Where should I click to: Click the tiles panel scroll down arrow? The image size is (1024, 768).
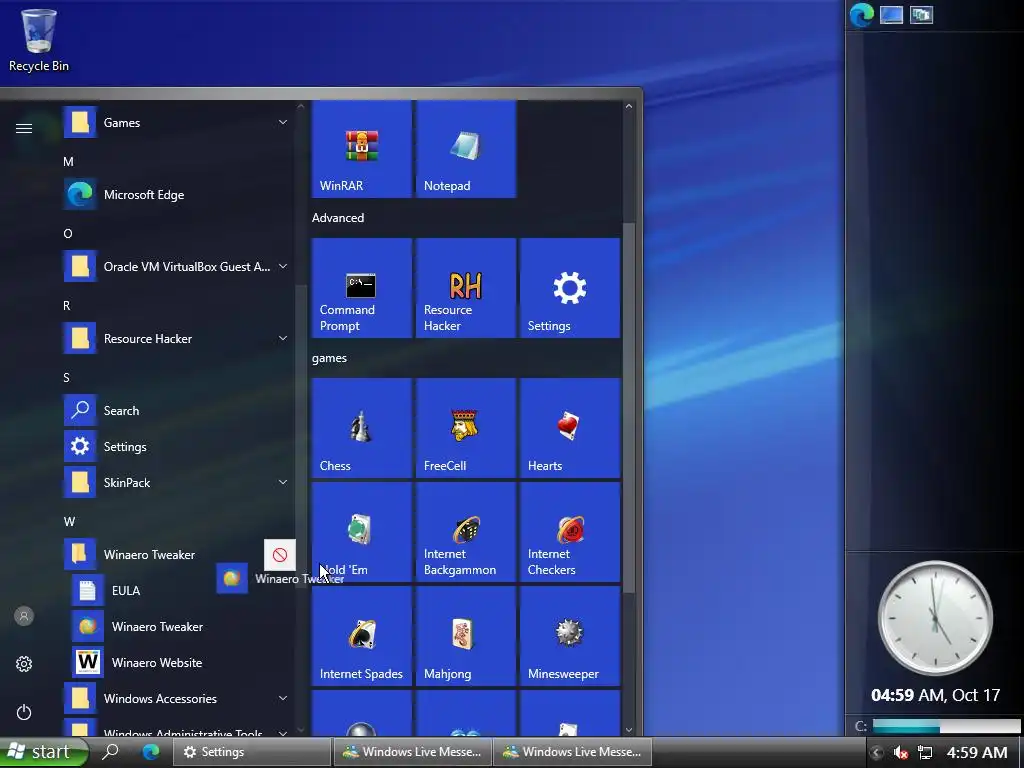click(x=629, y=729)
